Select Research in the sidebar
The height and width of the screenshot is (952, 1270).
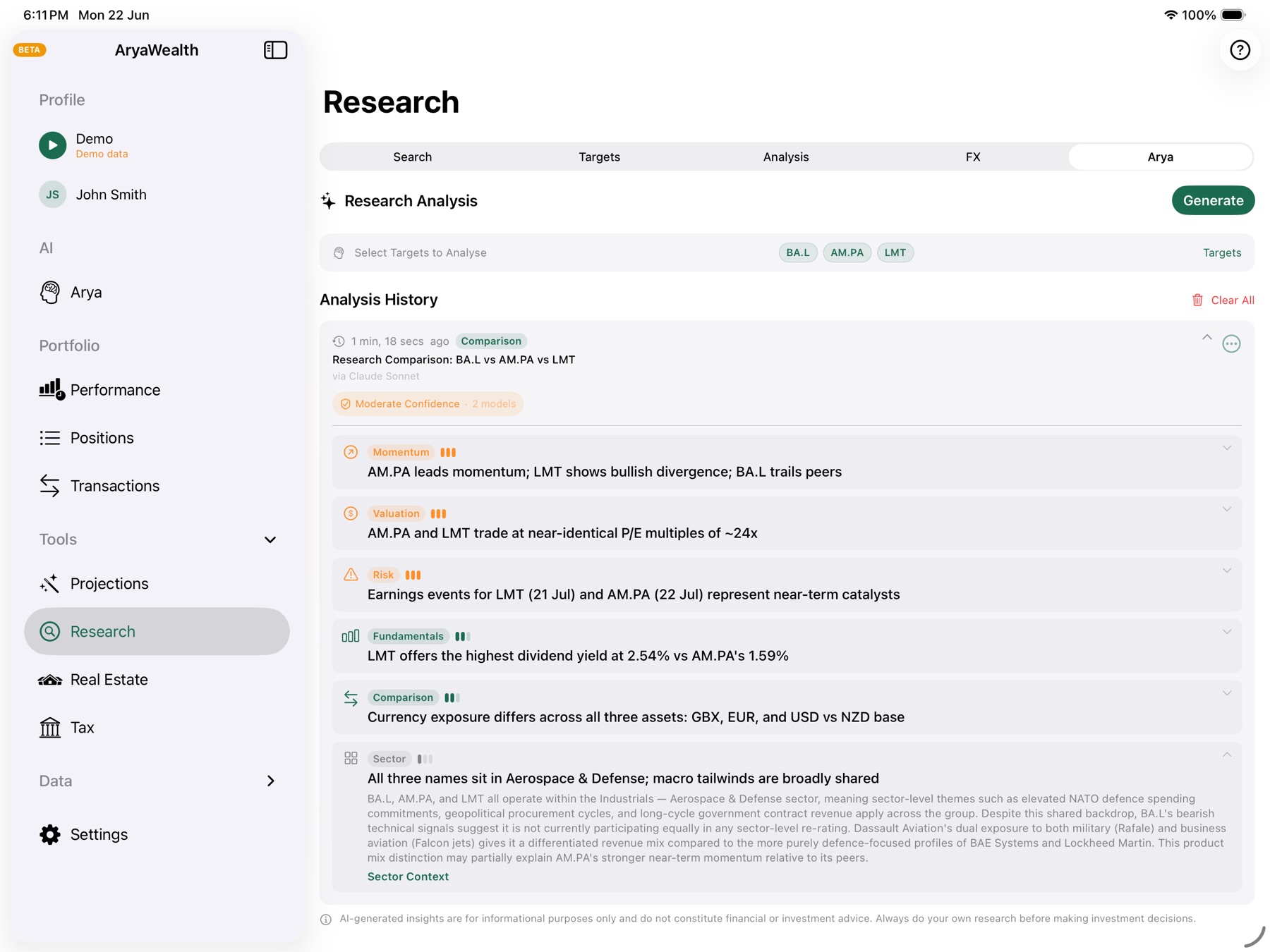tap(157, 631)
